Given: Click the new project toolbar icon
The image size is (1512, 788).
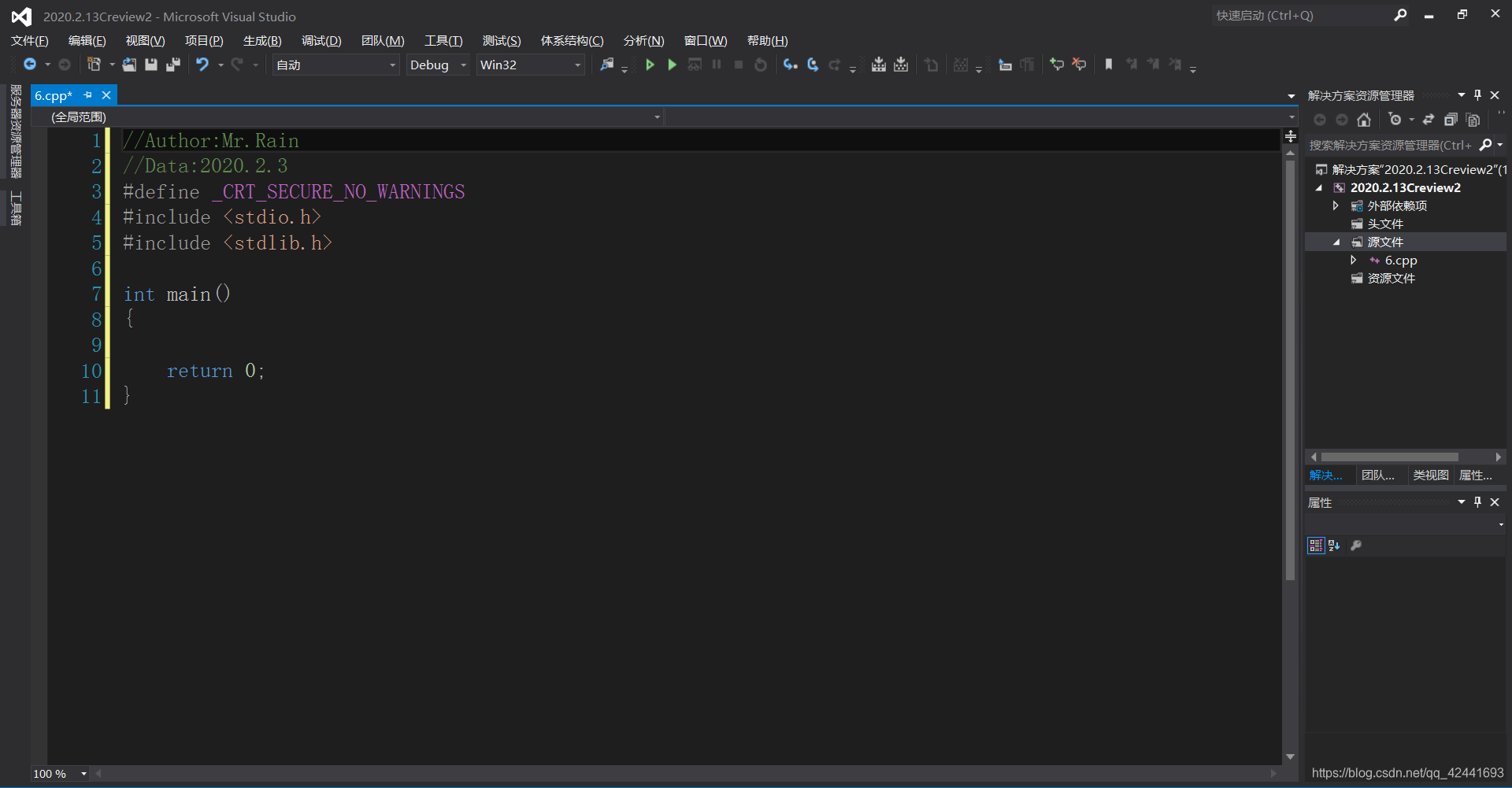Looking at the screenshot, I should [x=94, y=65].
